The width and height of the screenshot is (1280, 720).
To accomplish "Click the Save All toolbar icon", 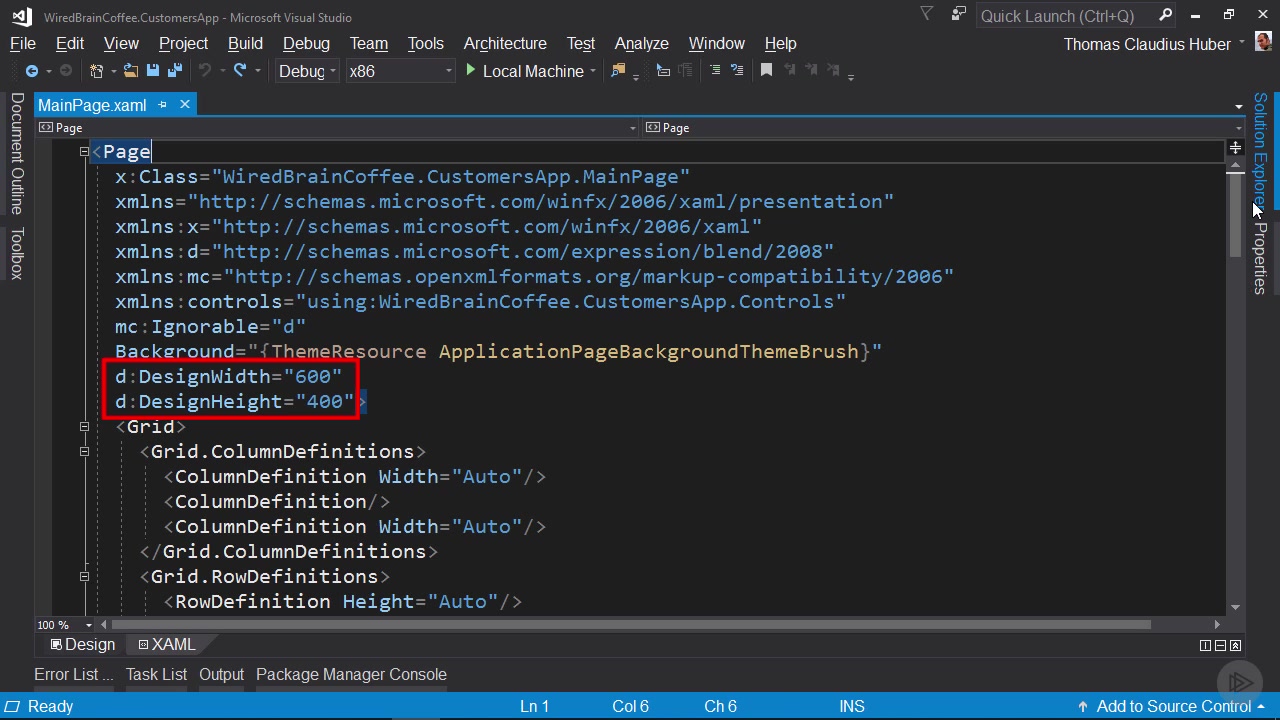I will click(x=175, y=71).
